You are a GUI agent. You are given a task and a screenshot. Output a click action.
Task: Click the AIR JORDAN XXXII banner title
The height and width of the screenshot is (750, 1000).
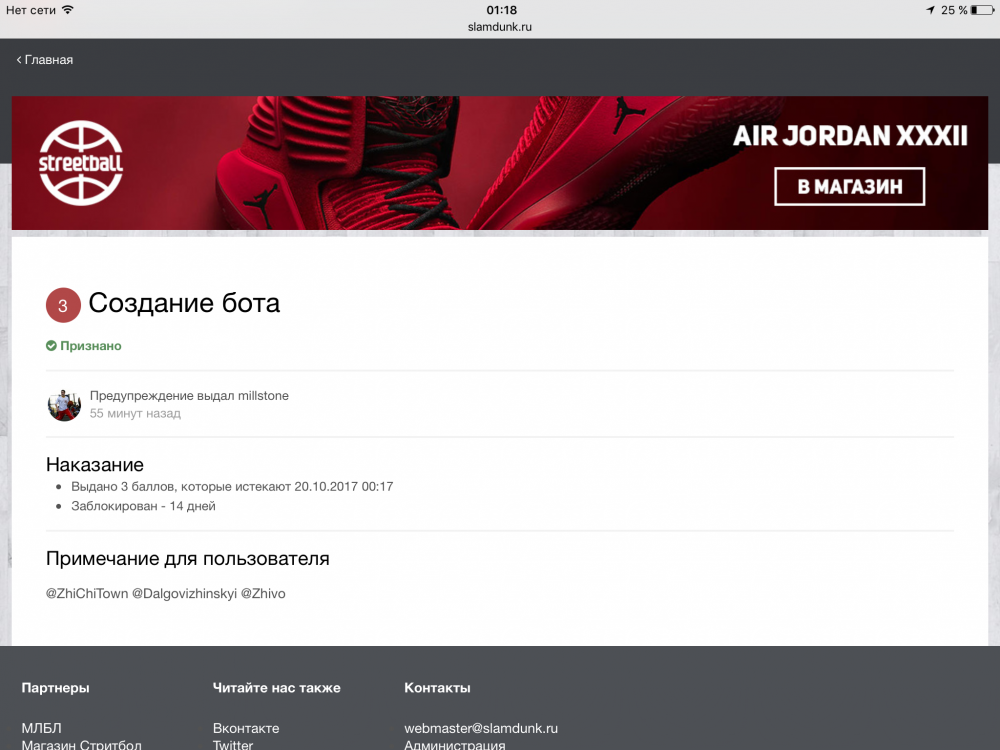(x=850, y=136)
